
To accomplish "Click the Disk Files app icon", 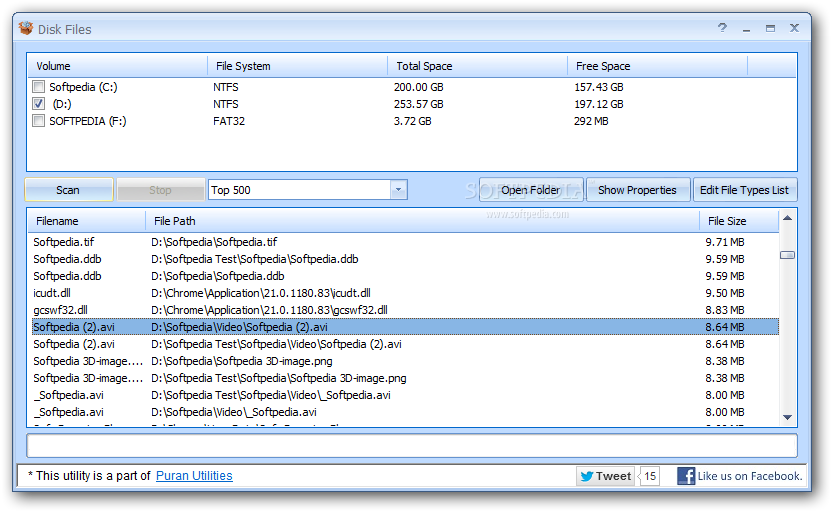I will tap(25, 28).
